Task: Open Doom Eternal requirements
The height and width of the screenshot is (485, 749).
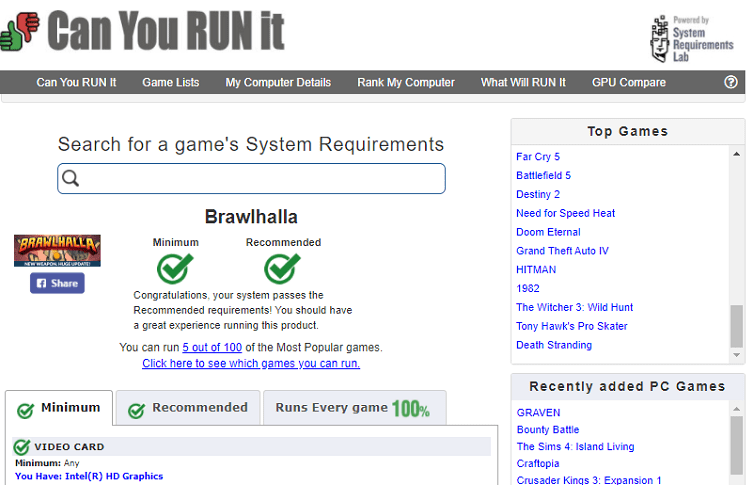Action: [x=548, y=232]
